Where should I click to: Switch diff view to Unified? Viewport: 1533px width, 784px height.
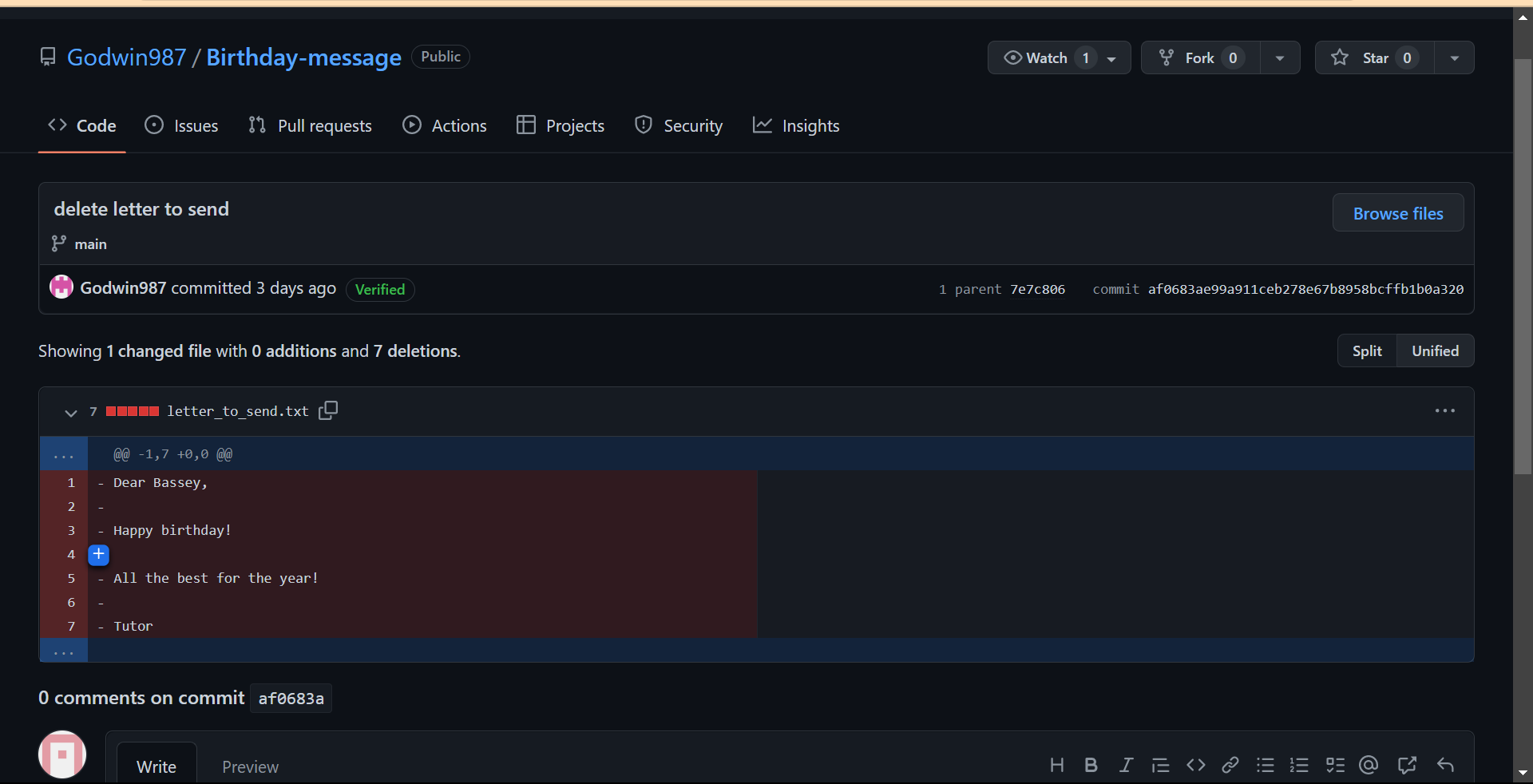[1435, 350]
